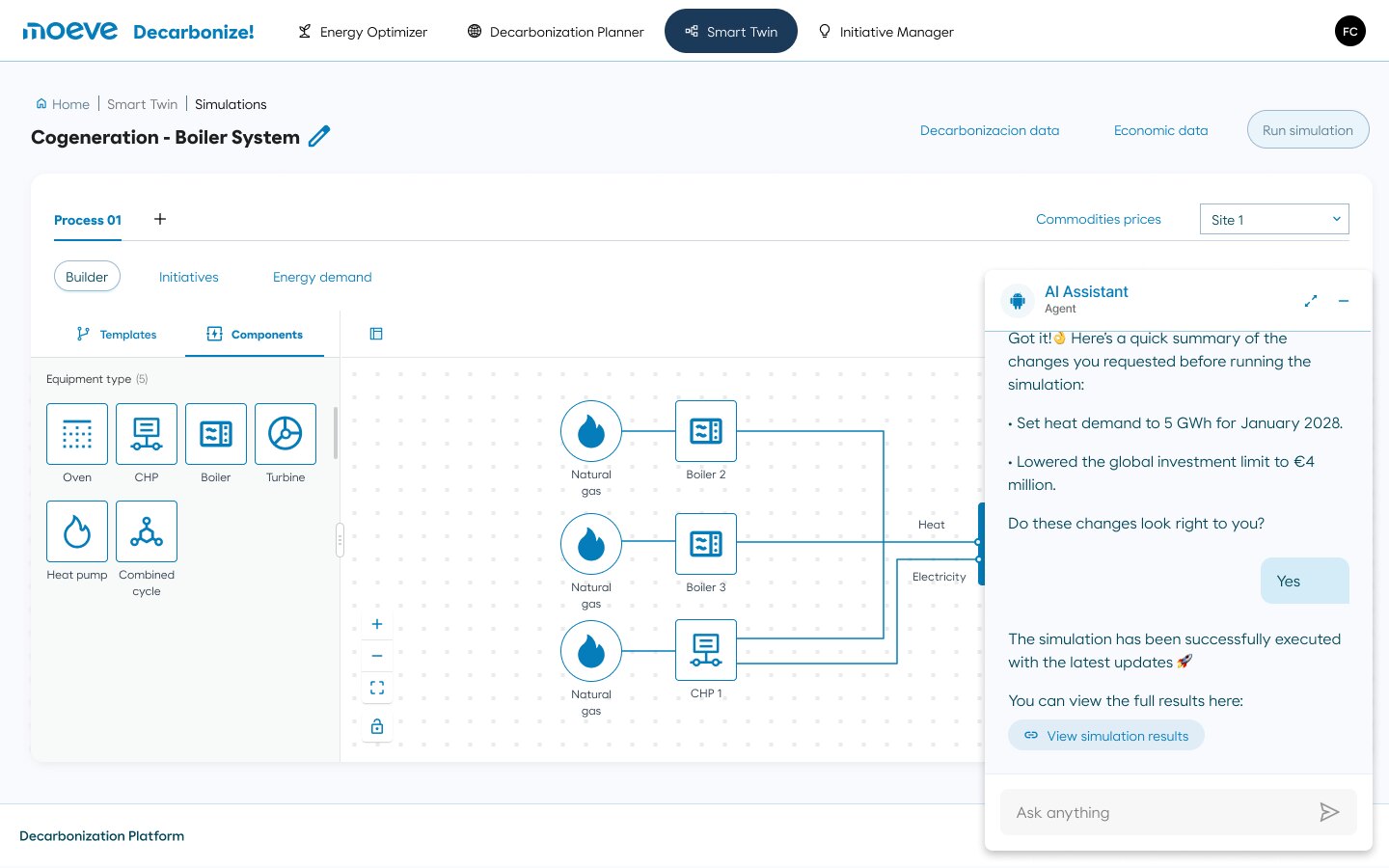Screen dimensions: 1389x868
Task: Select the Combined cycle equipment component
Action: [147, 531]
